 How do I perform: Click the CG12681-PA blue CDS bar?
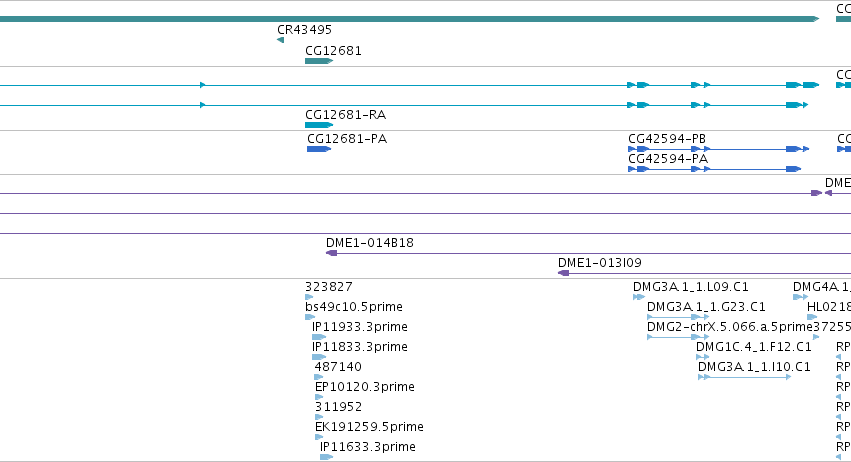pyautogui.click(x=319, y=149)
